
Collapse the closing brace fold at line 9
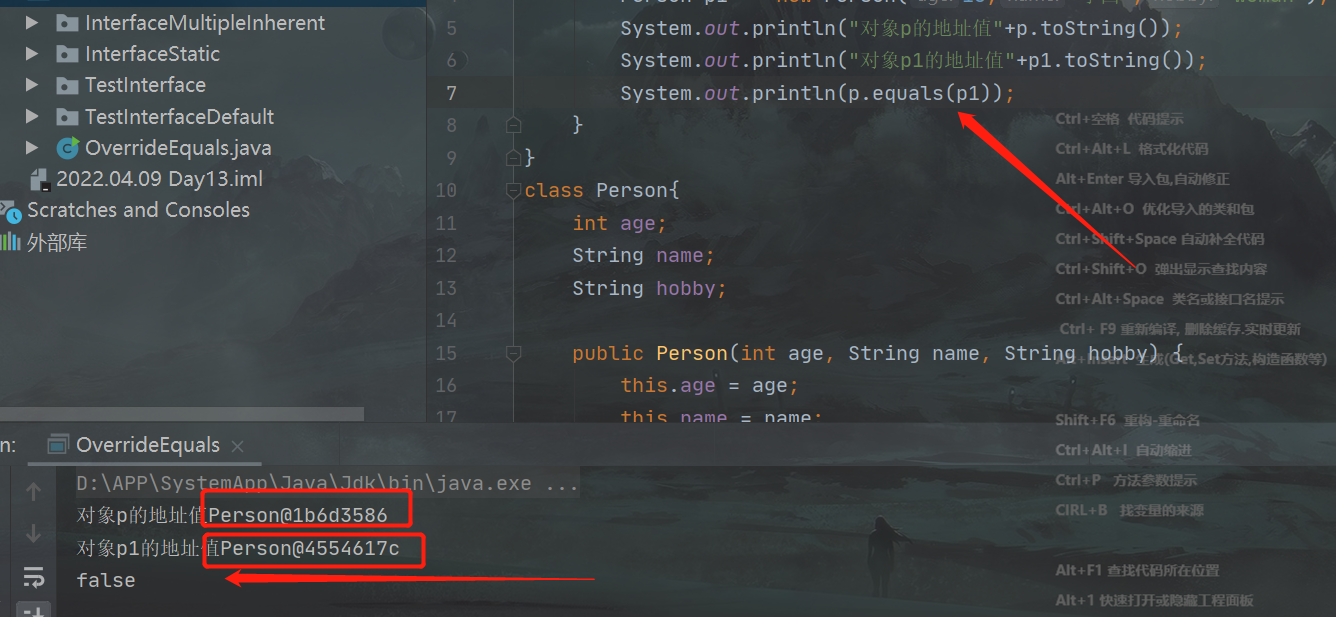[x=513, y=156]
